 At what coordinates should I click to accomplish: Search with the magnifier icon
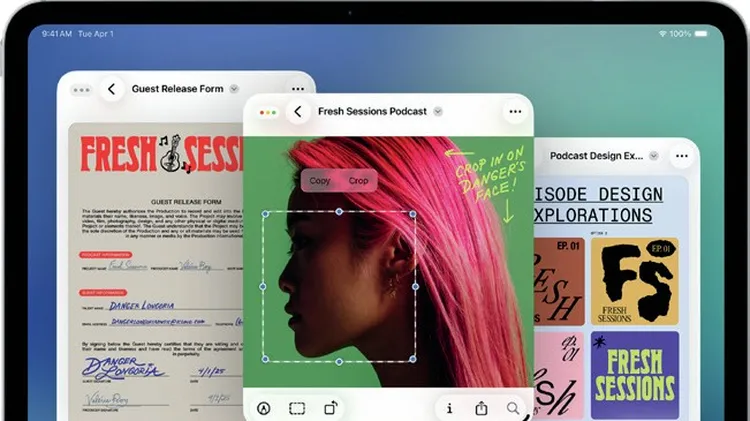point(513,408)
